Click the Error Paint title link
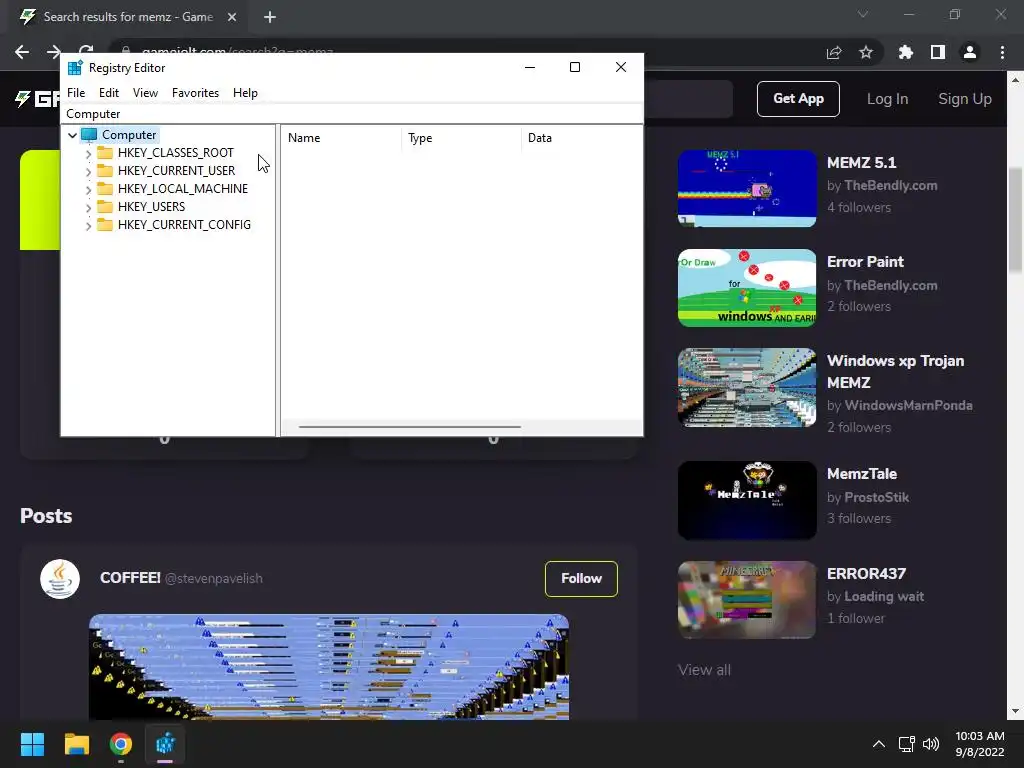 [865, 262]
